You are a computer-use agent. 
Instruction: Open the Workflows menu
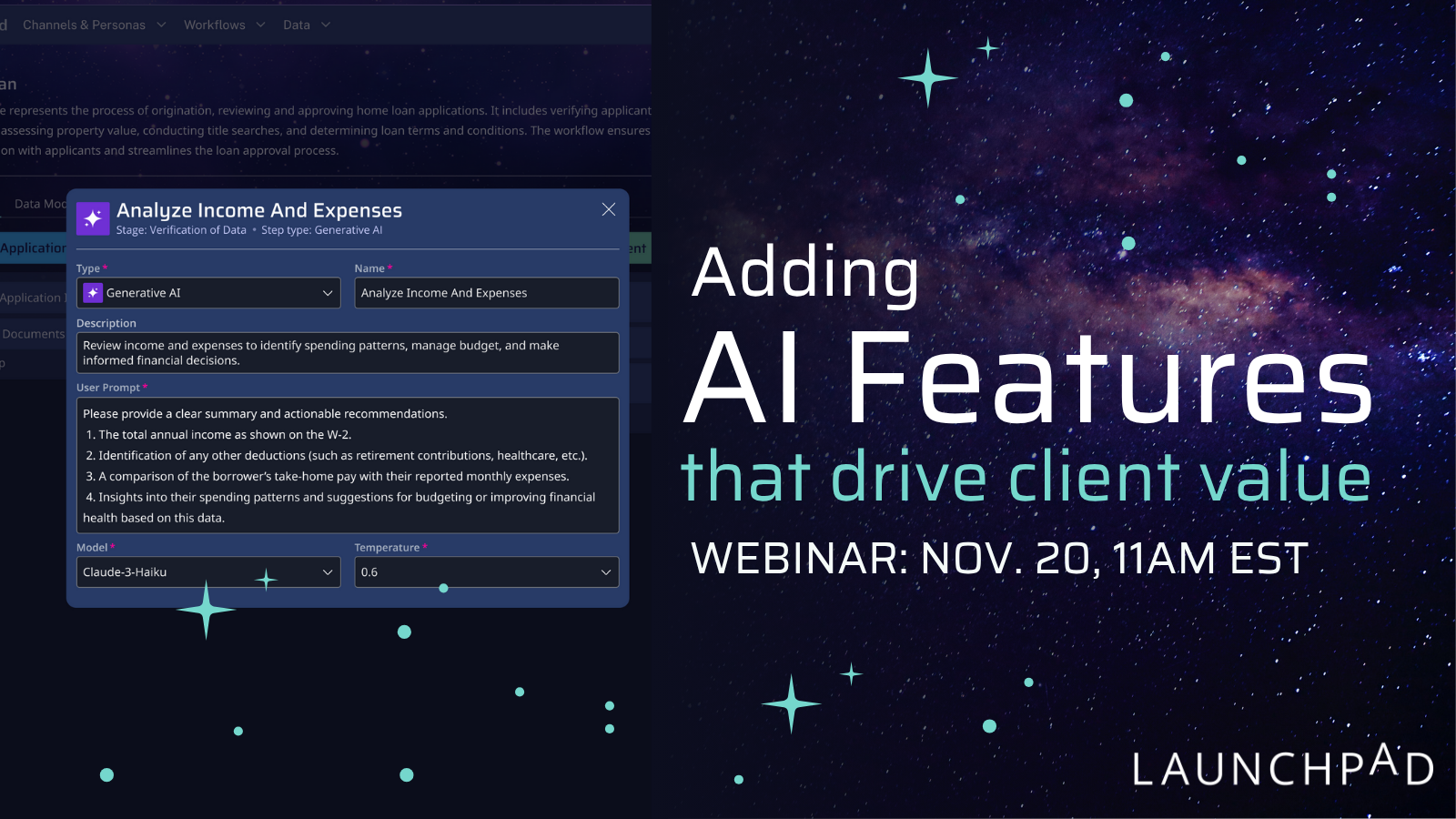coord(215,25)
